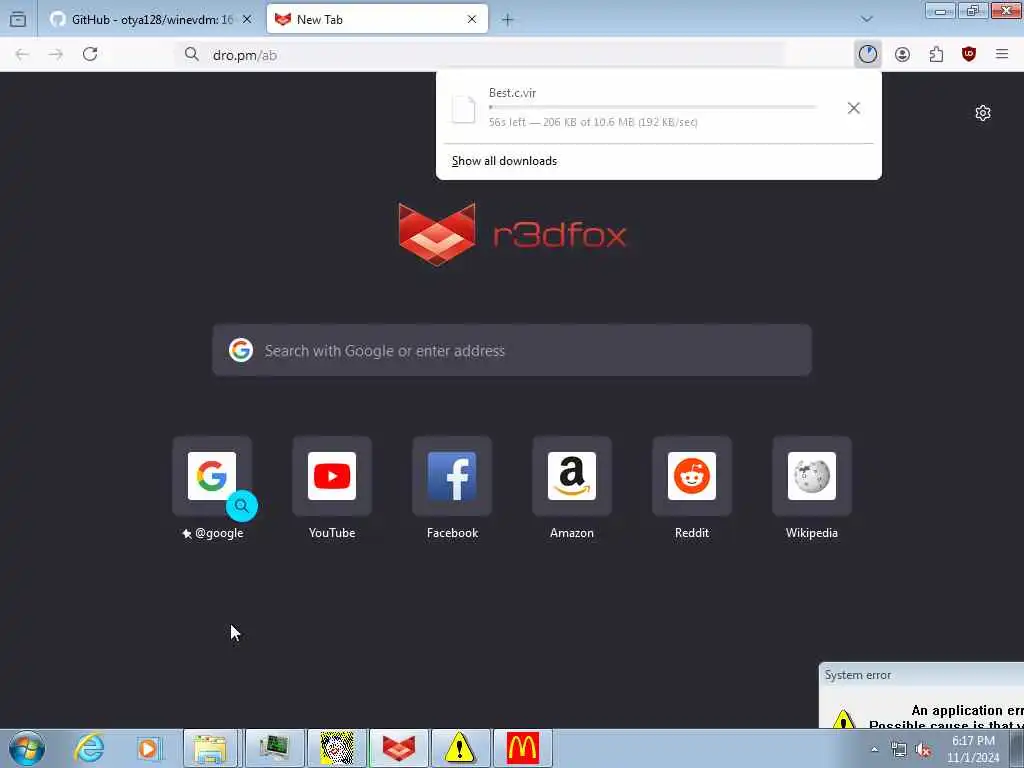Open the YouTube shortcut tile
This screenshot has height=768, width=1024.
click(x=332, y=476)
